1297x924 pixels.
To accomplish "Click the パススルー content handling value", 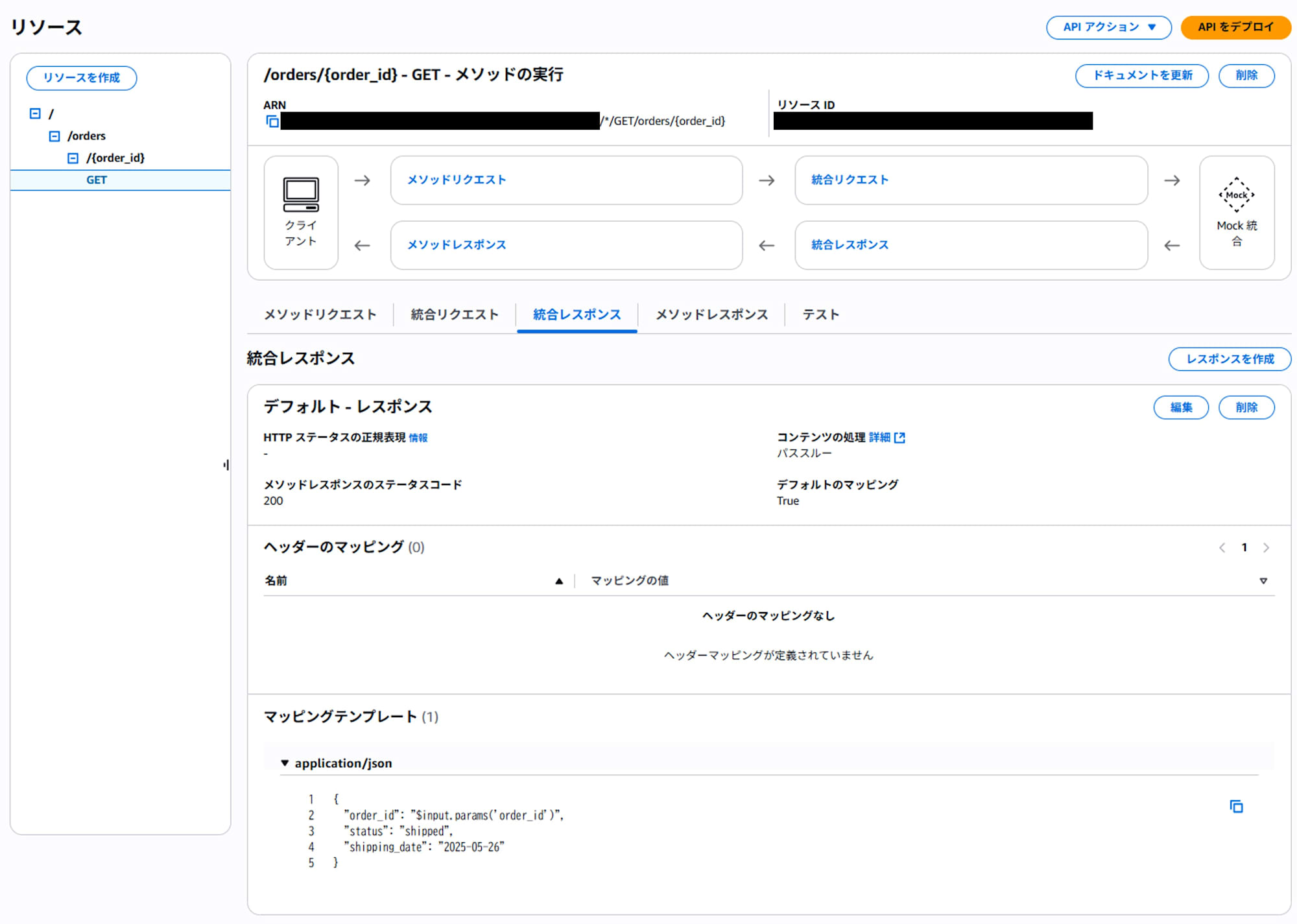I will 804,453.
